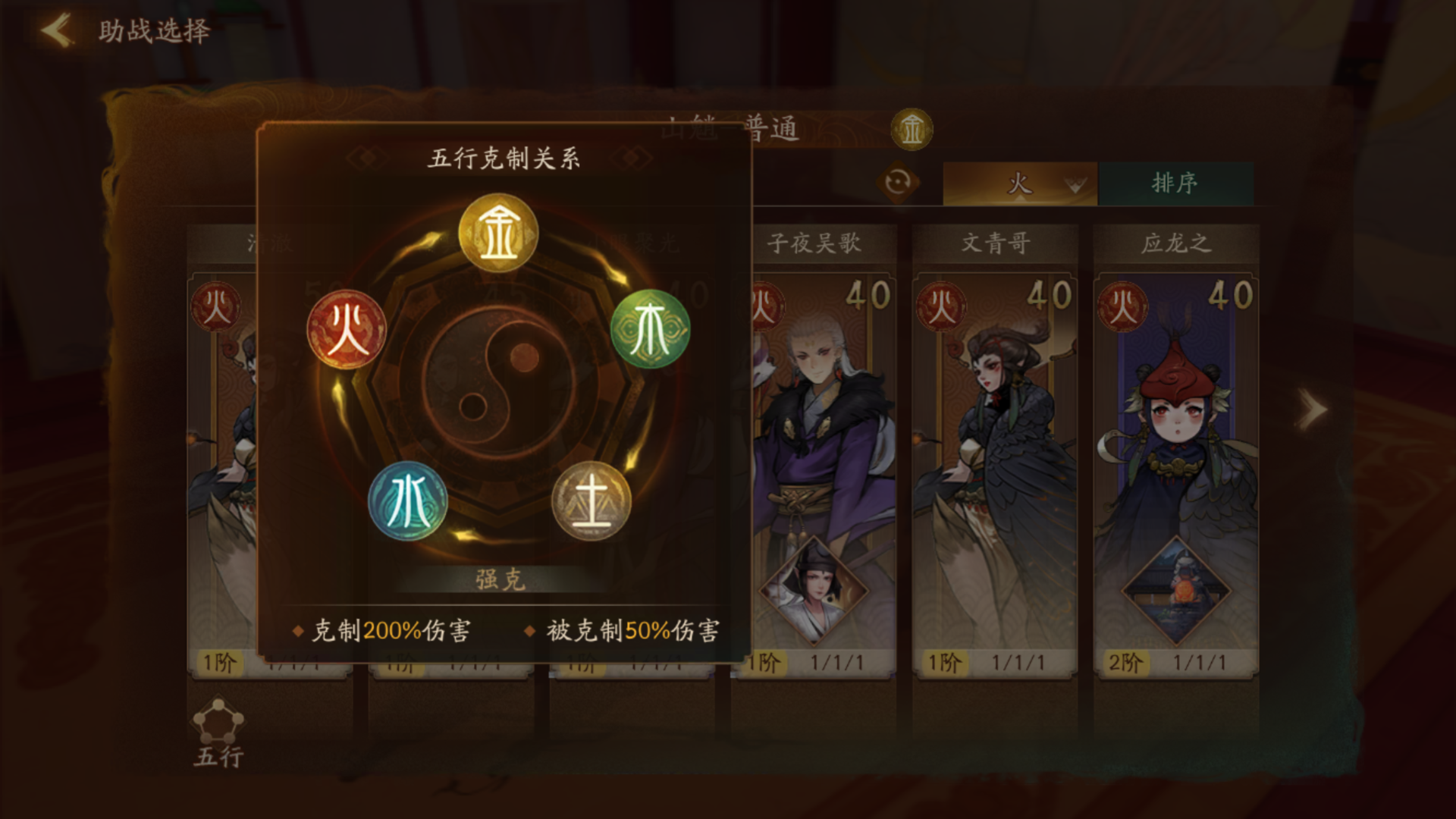1456x819 pixels.
Task: Select the red 火 element orb
Action: click(347, 328)
